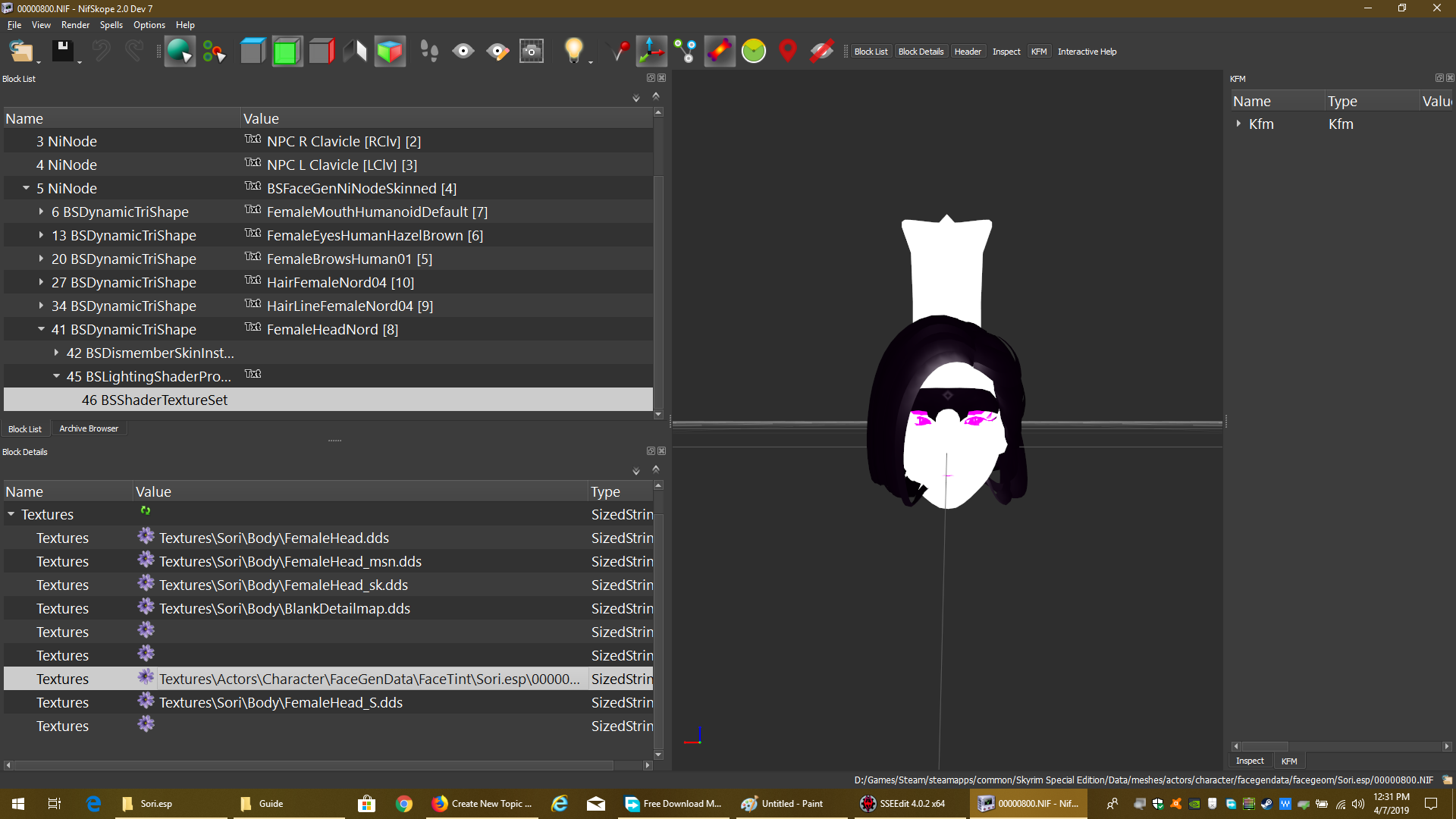Switch to Top view cube icon

pos(253,51)
